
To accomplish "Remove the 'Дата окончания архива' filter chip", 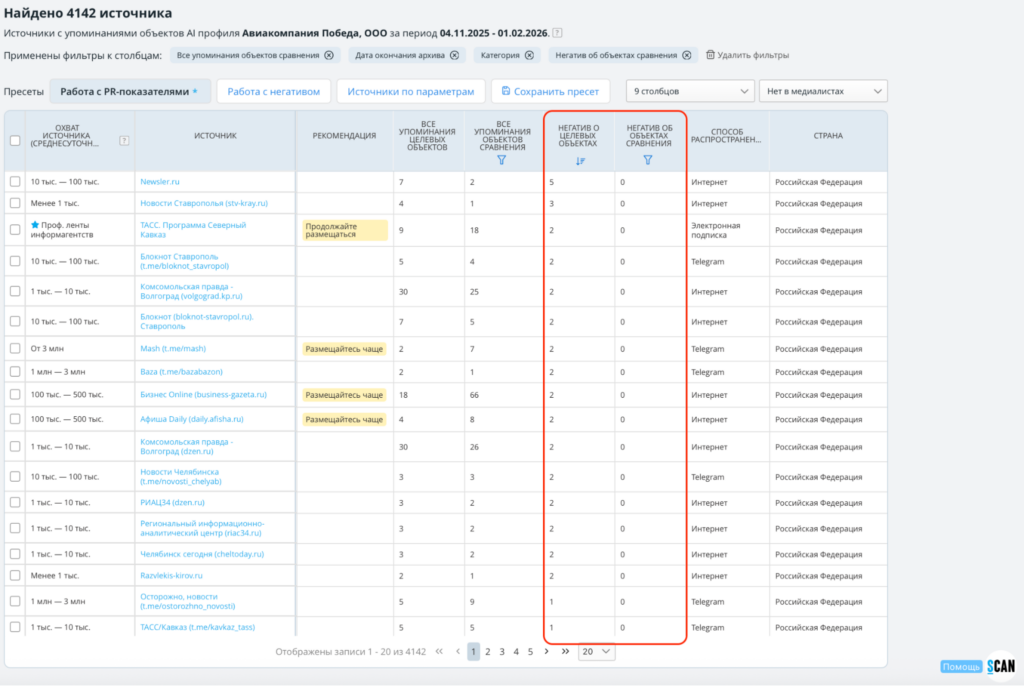I will pos(453,55).
